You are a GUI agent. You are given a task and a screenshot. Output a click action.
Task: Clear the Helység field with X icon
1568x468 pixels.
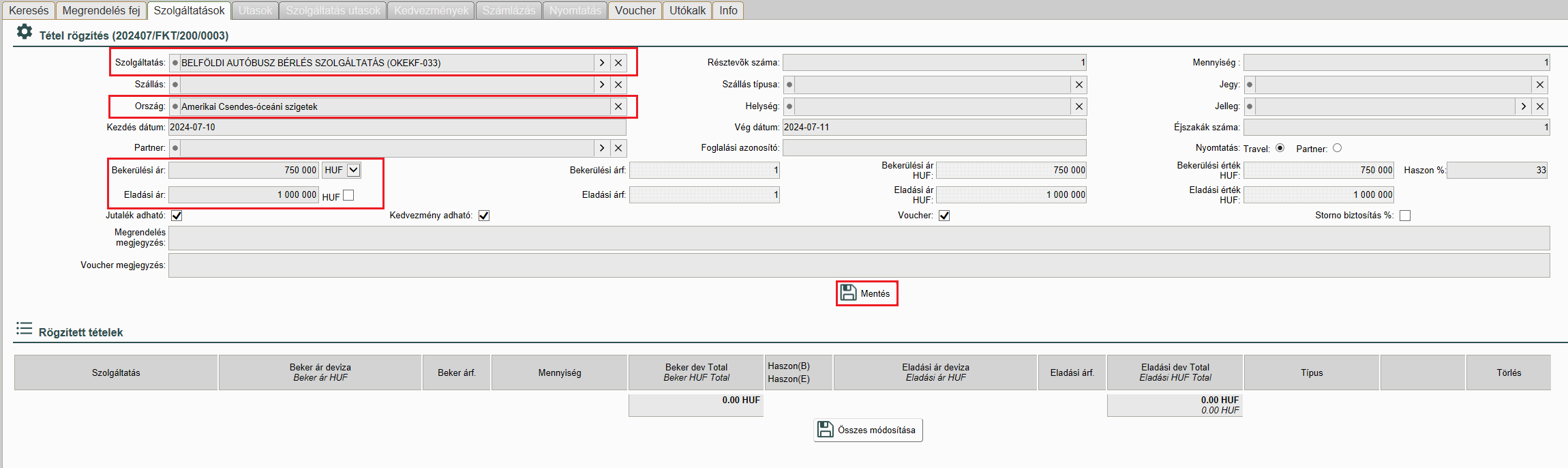coord(1079,106)
